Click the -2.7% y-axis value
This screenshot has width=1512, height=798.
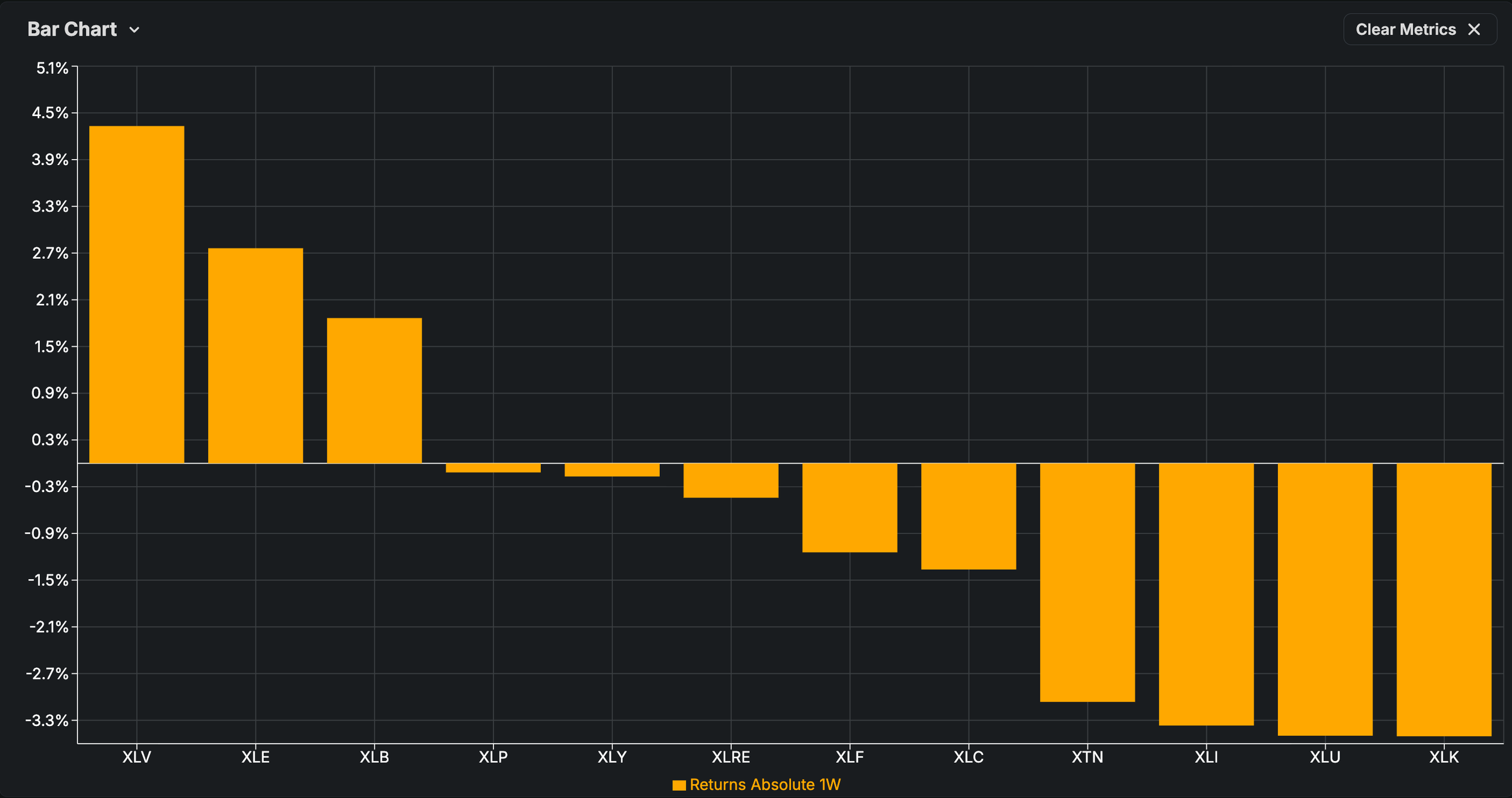[47, 673]
